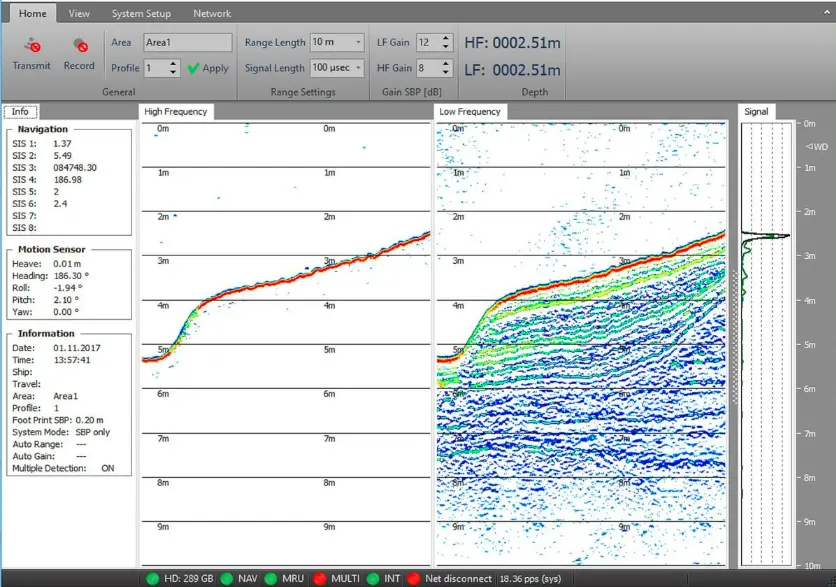
Task: Click the HD status indicator light
Action: [152, 578]
